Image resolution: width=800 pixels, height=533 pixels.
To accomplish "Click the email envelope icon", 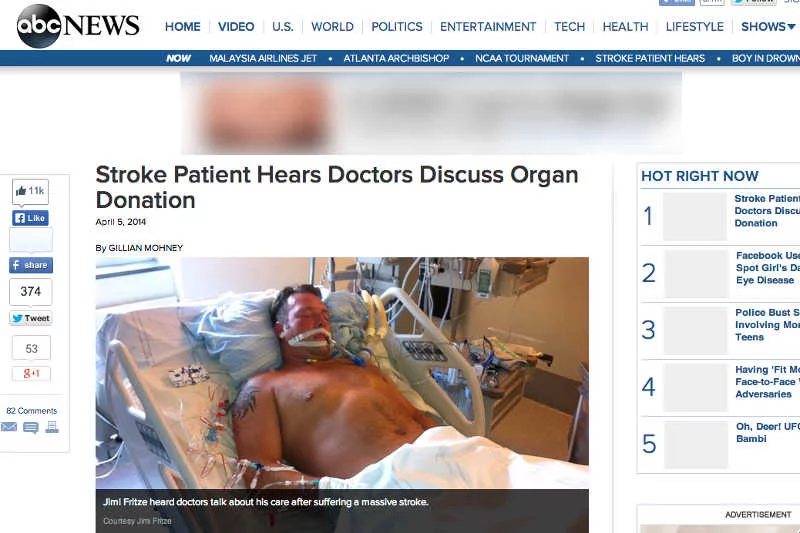I will point(9,427).
